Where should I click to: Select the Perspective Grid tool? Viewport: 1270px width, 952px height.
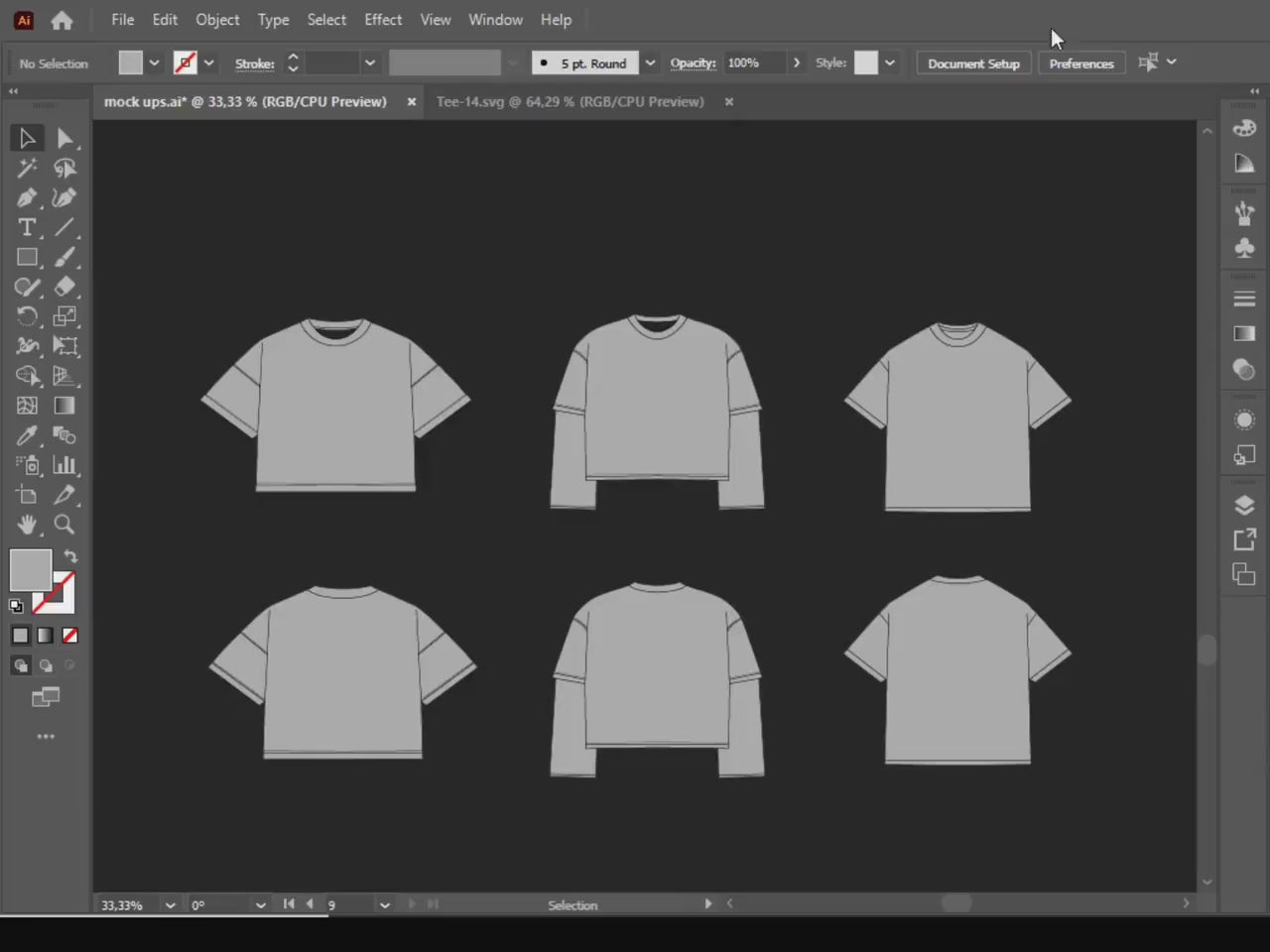click(64, 376)
